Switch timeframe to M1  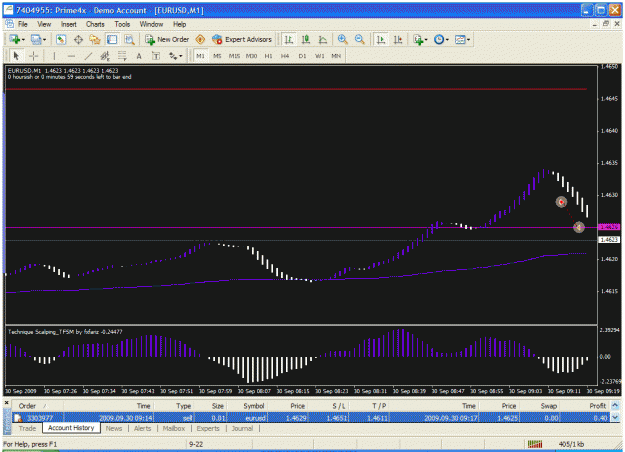200,56
